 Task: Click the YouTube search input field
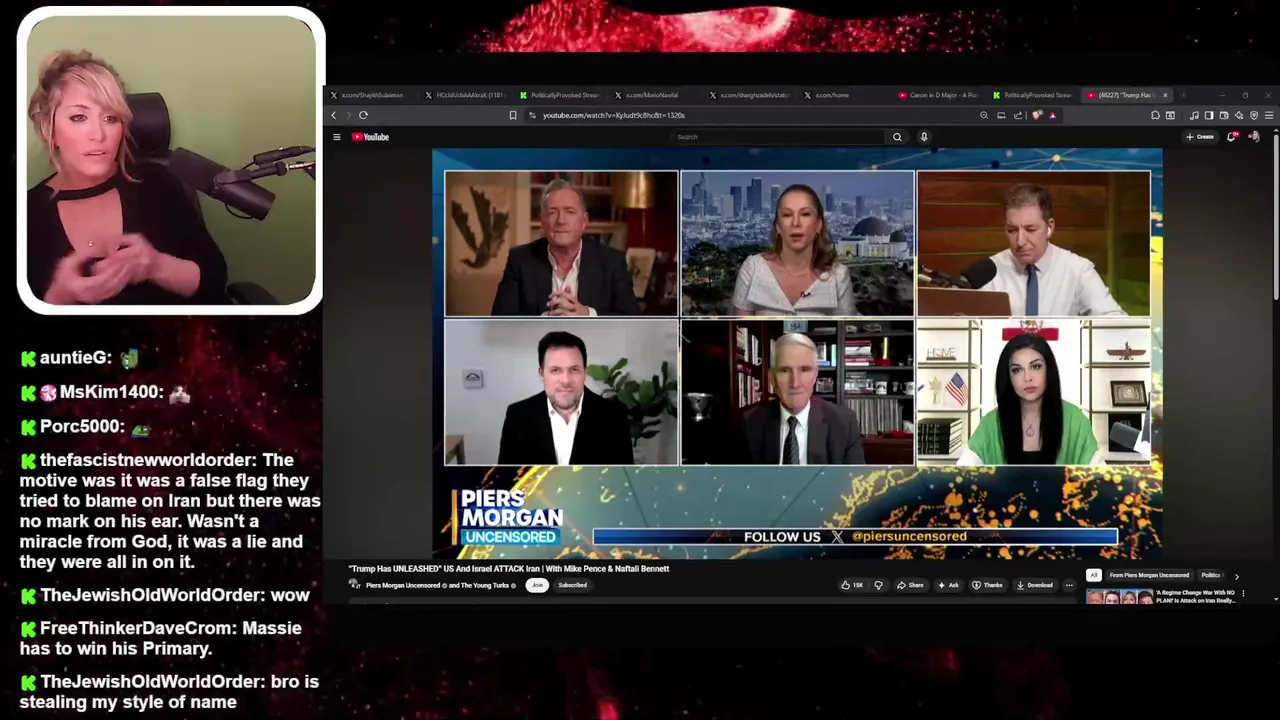coord(778,137)
